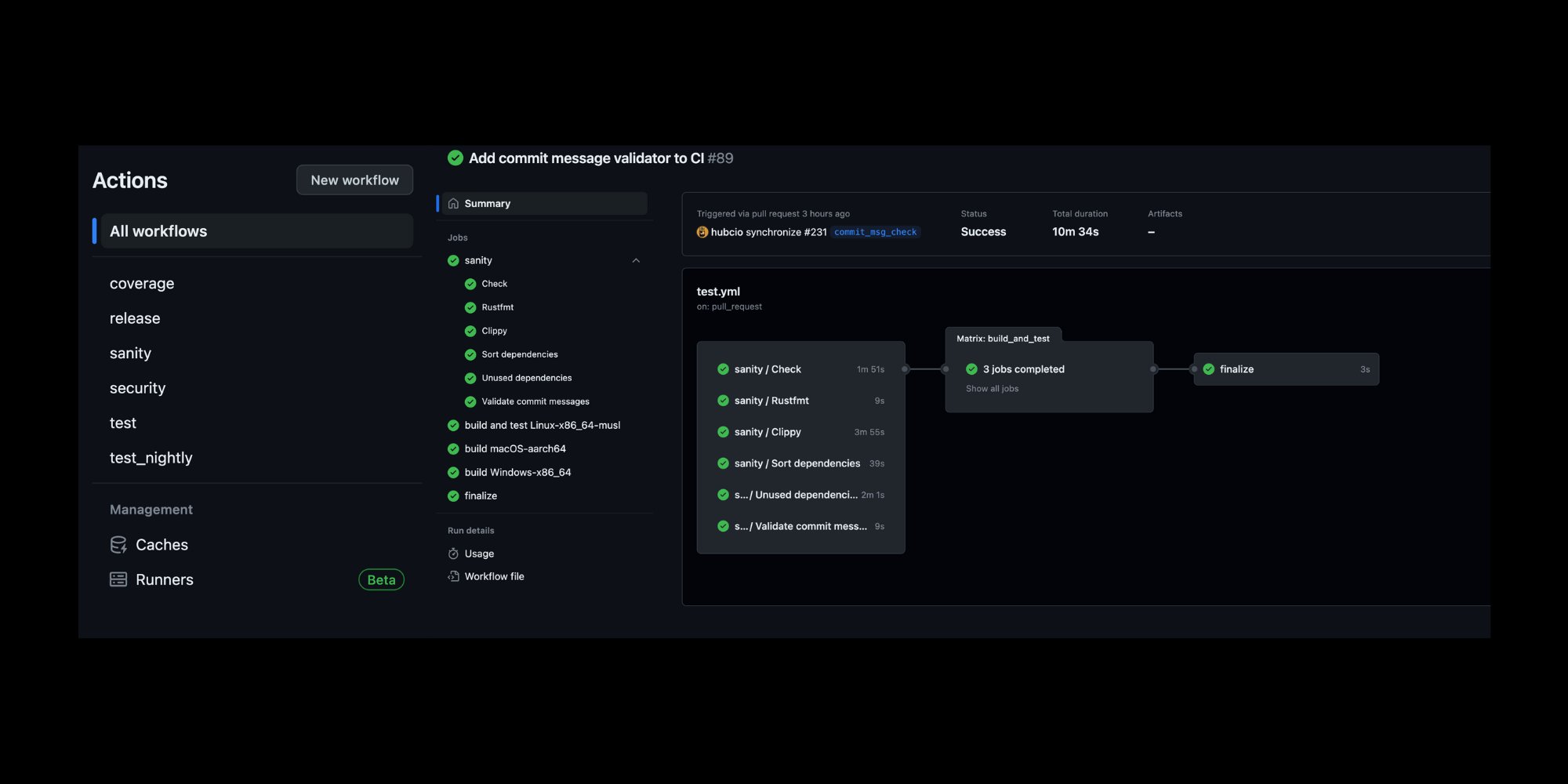Select All workflows in sidebar

click(158, 231)
